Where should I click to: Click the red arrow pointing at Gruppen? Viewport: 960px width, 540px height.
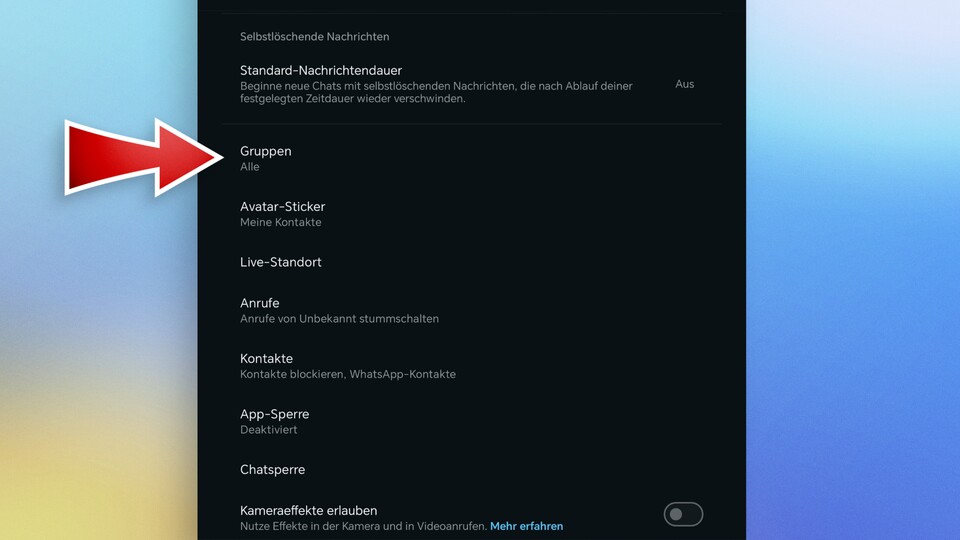pyautogui.click(x=140, y=157)
